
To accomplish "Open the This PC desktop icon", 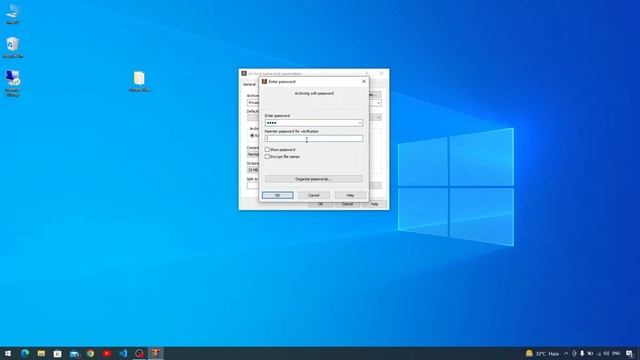I will pos(13,14).
